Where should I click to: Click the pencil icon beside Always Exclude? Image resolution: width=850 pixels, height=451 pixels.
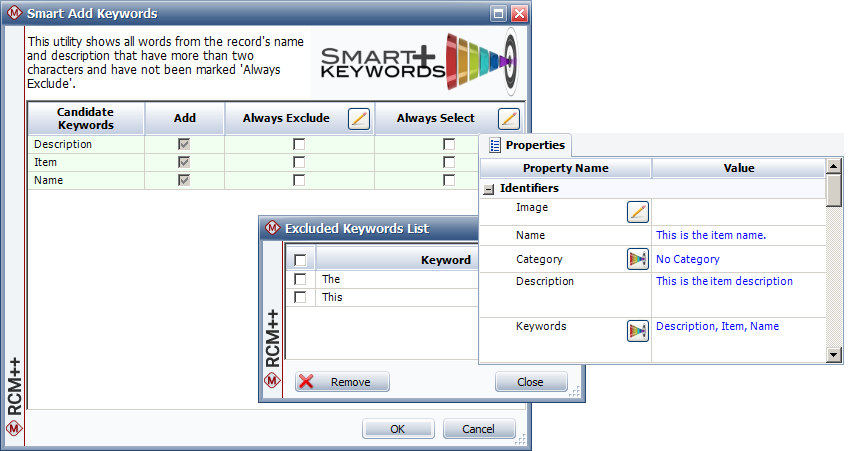click(x=359, y=119)
